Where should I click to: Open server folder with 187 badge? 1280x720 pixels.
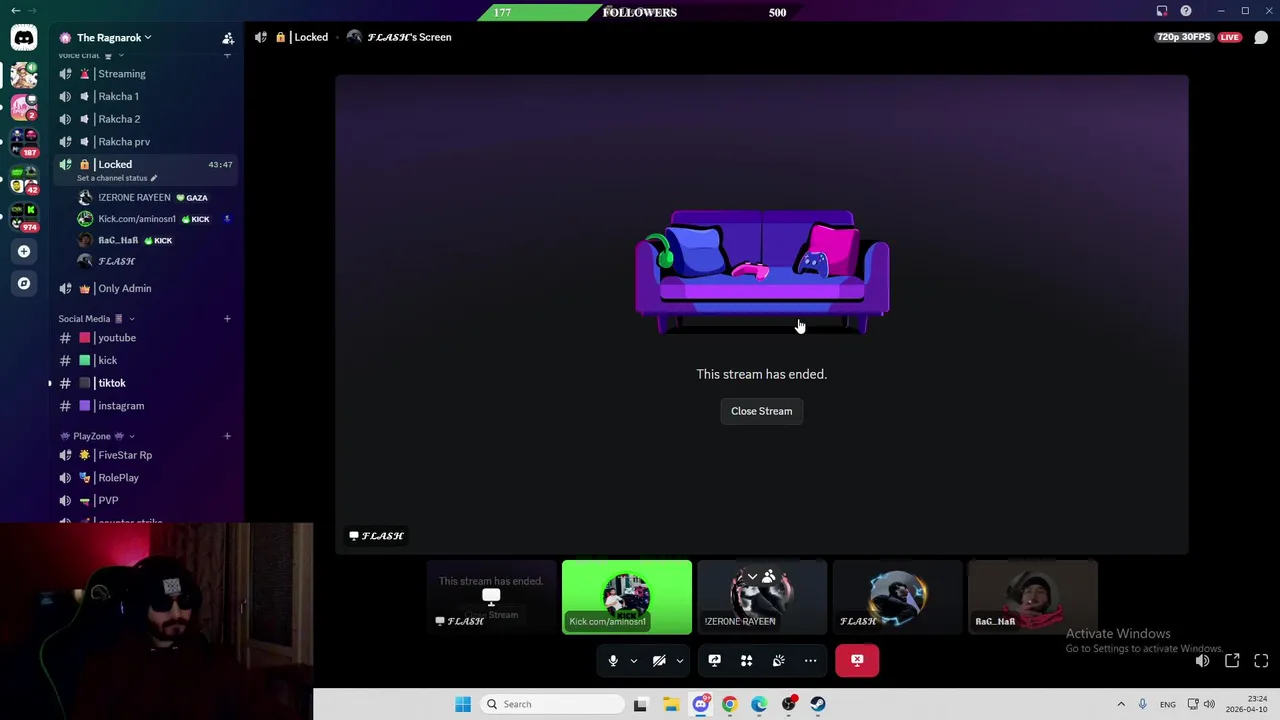pyautogui.click(x=24, y=142)
